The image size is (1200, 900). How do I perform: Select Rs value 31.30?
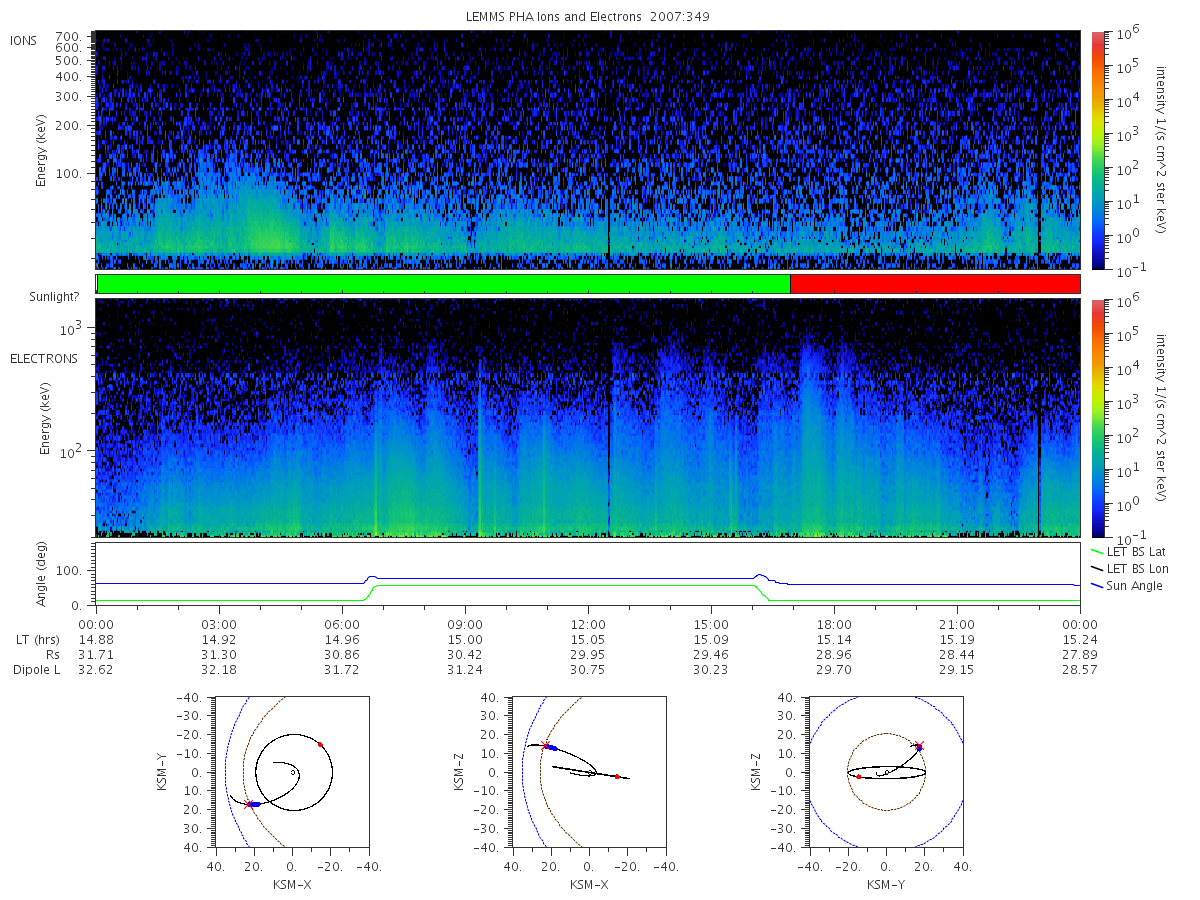point(219,654)
